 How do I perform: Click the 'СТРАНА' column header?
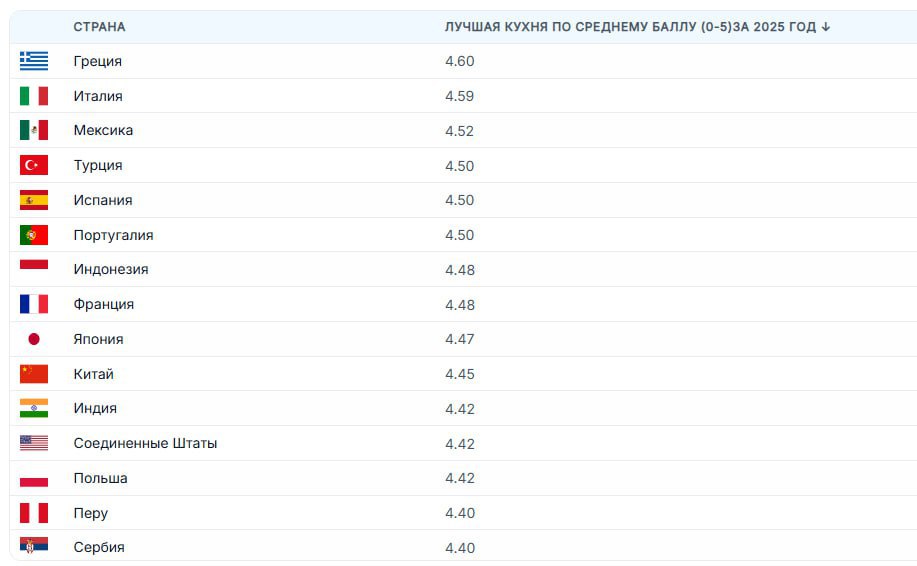(99, 27)
